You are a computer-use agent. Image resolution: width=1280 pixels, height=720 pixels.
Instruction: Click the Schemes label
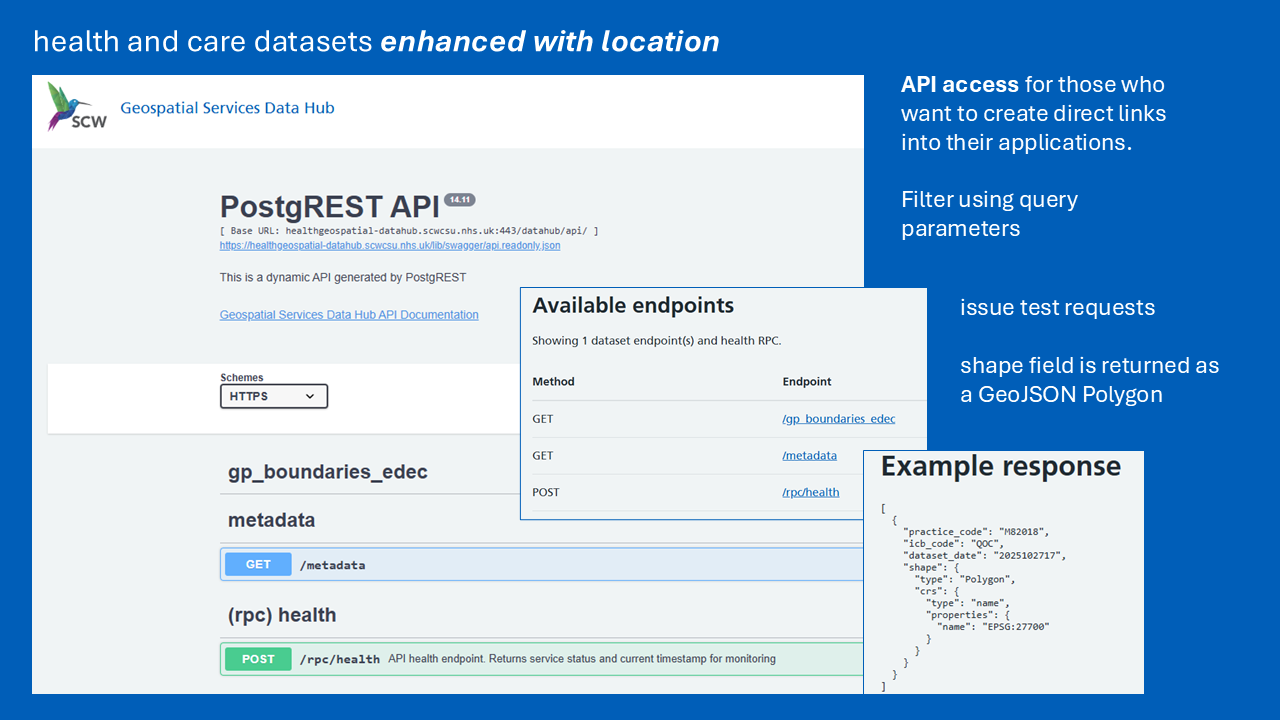242,378
